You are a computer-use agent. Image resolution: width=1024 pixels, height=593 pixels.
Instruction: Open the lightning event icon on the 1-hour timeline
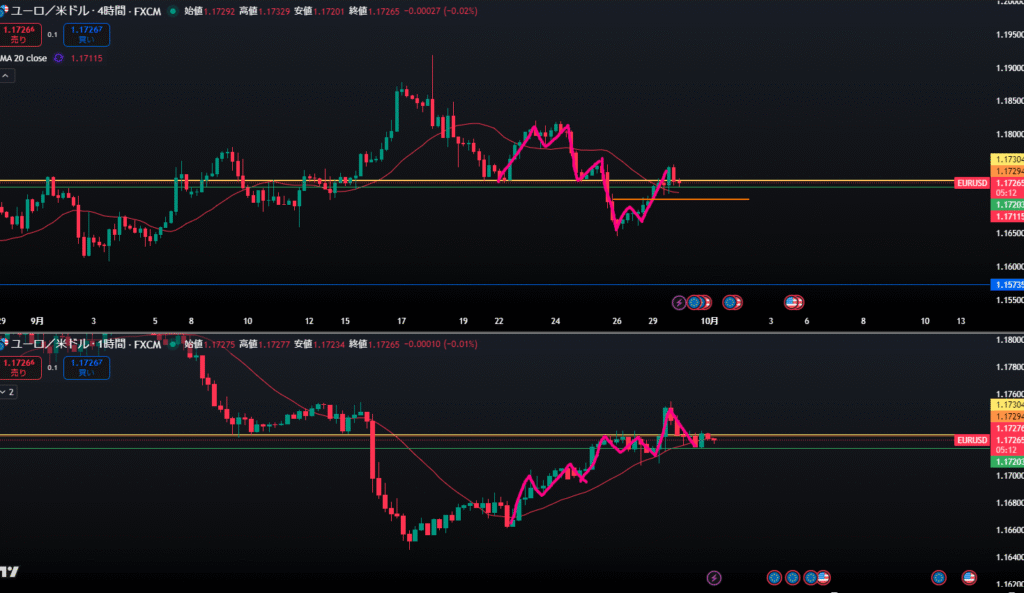click(x=713, y=577)
